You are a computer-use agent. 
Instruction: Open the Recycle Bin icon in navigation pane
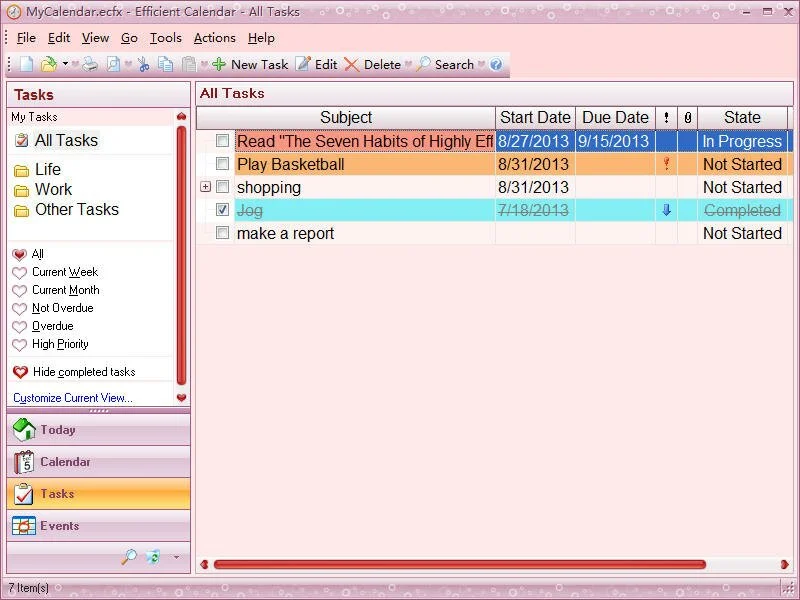tap(152, 557)
